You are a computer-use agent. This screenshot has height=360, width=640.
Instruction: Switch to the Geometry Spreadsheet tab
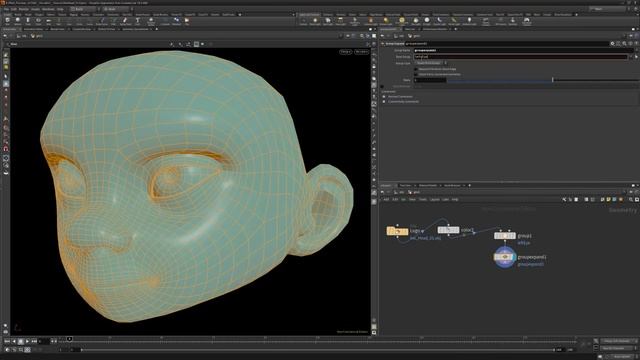(x=135, y=29)
